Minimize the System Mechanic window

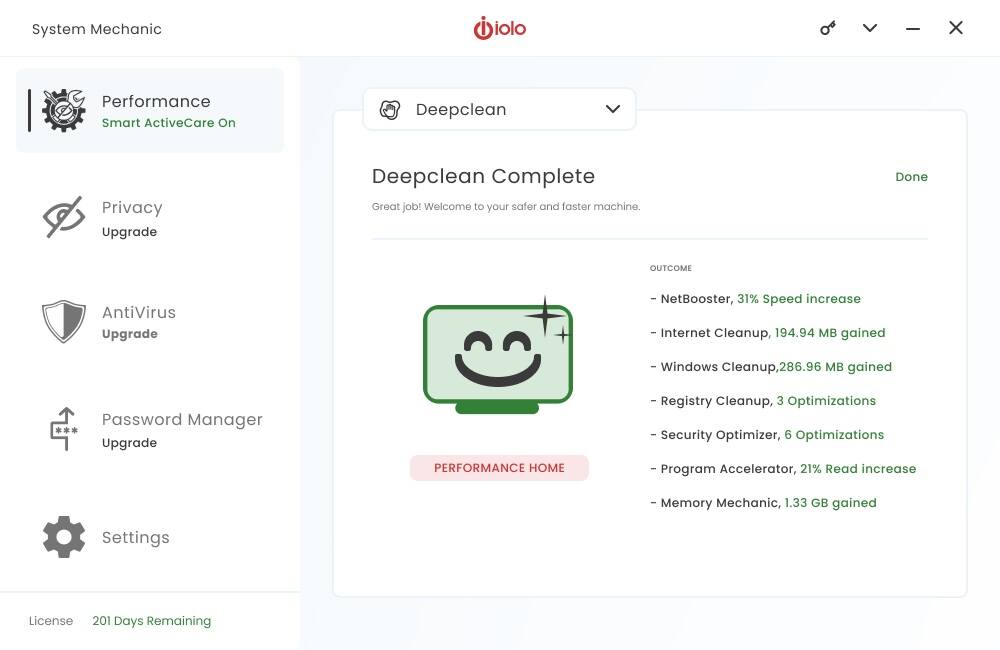click(913, 29)
